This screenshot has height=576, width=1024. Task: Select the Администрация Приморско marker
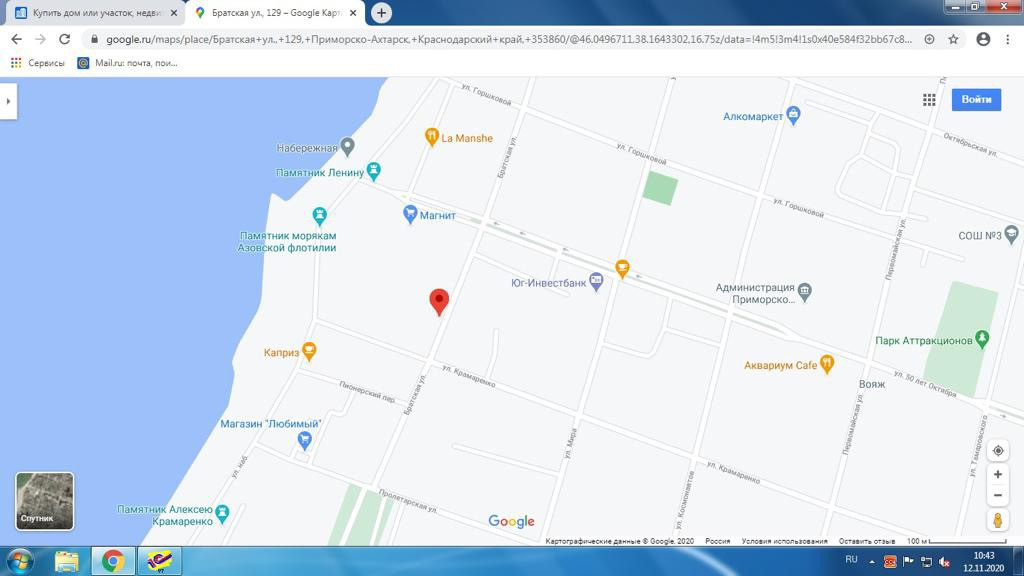point(805,293)
